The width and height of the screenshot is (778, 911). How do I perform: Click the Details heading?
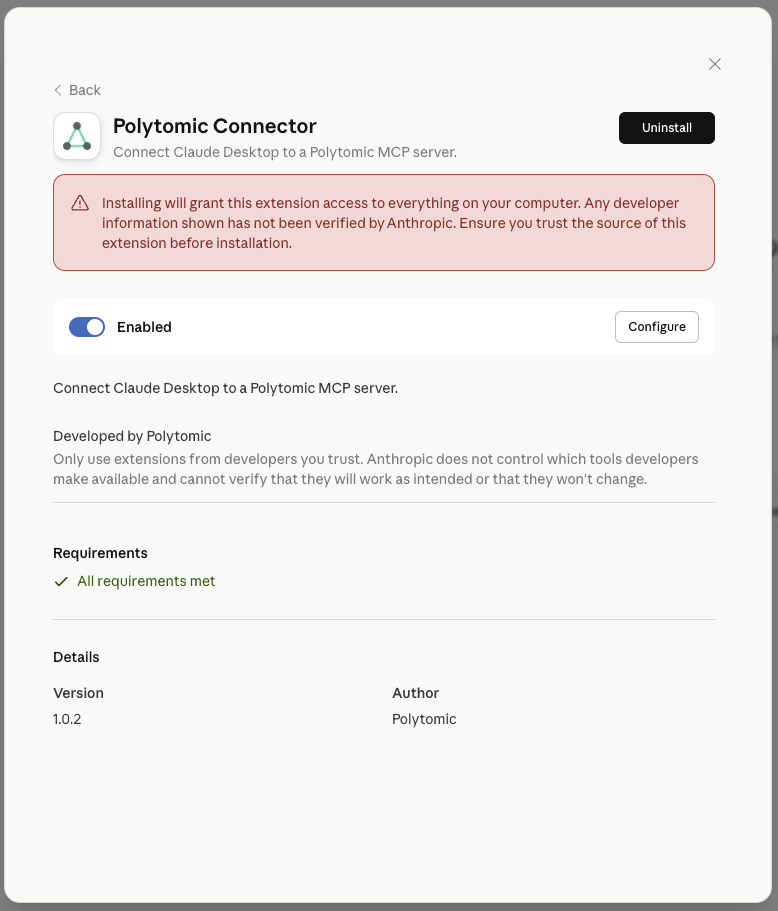click(76, 657)
